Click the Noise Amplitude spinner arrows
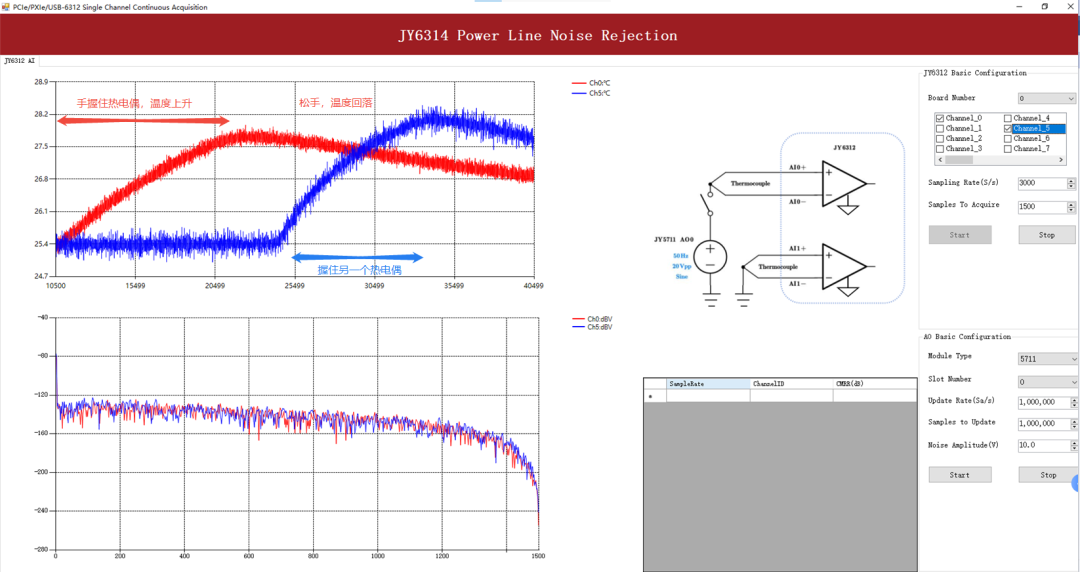 point(1074,445)
